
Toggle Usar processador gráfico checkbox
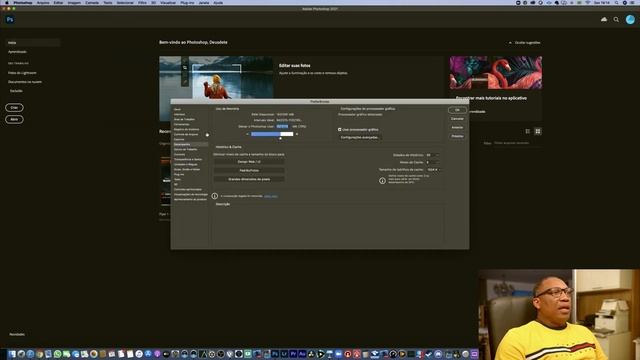pyautogui.click(x=340, y=129)
